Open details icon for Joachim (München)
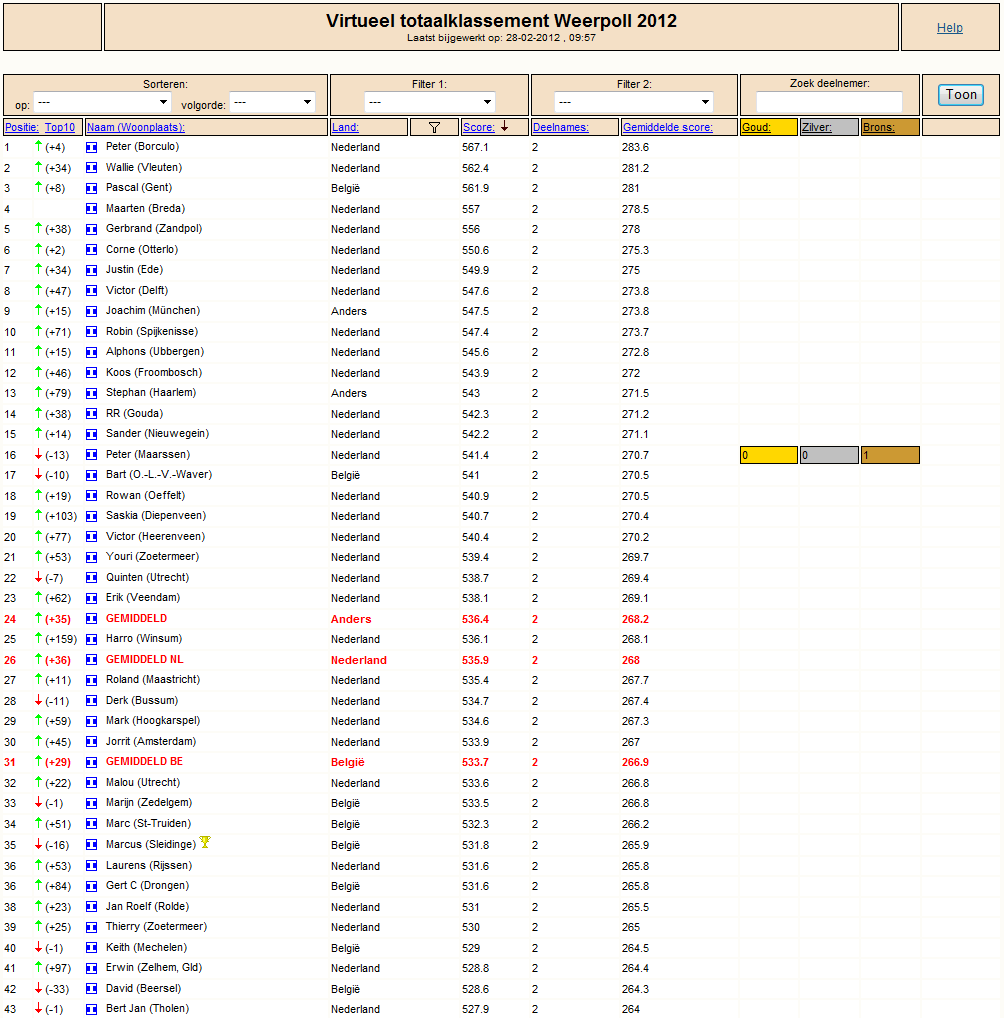The image size is (1004, 1018). pyautogui.click(x=92, y=311)
